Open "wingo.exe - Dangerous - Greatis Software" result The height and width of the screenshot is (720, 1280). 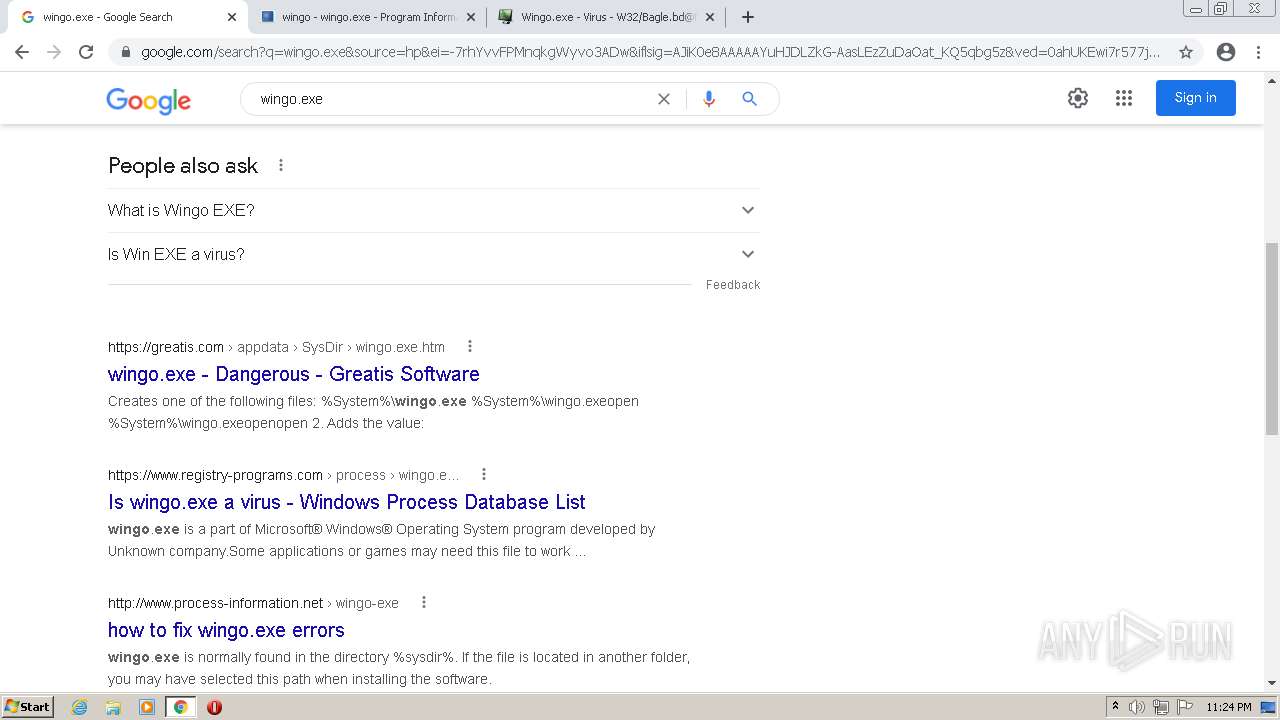[294, 374]
